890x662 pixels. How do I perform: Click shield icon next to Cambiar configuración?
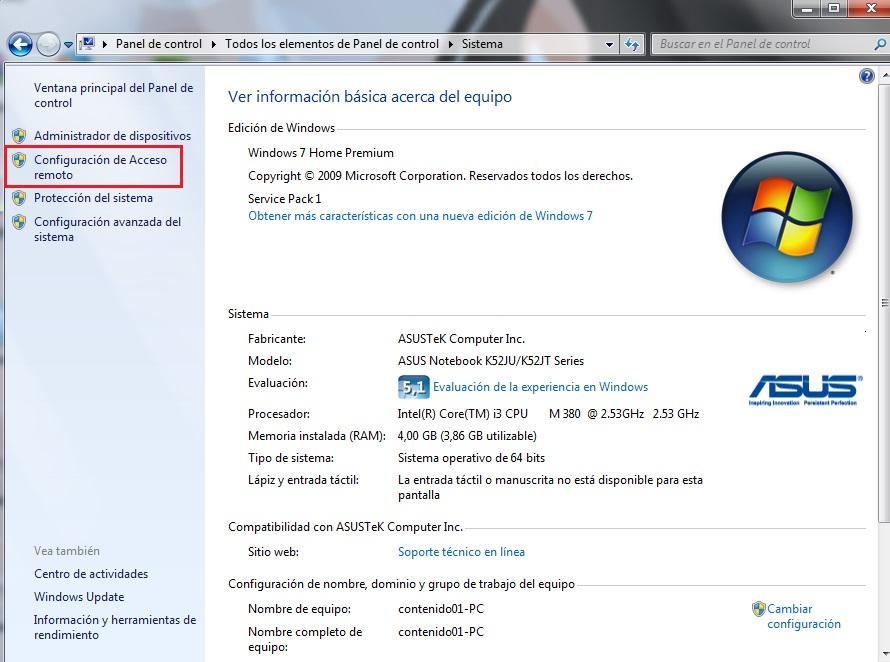click(x=759, y=609)
